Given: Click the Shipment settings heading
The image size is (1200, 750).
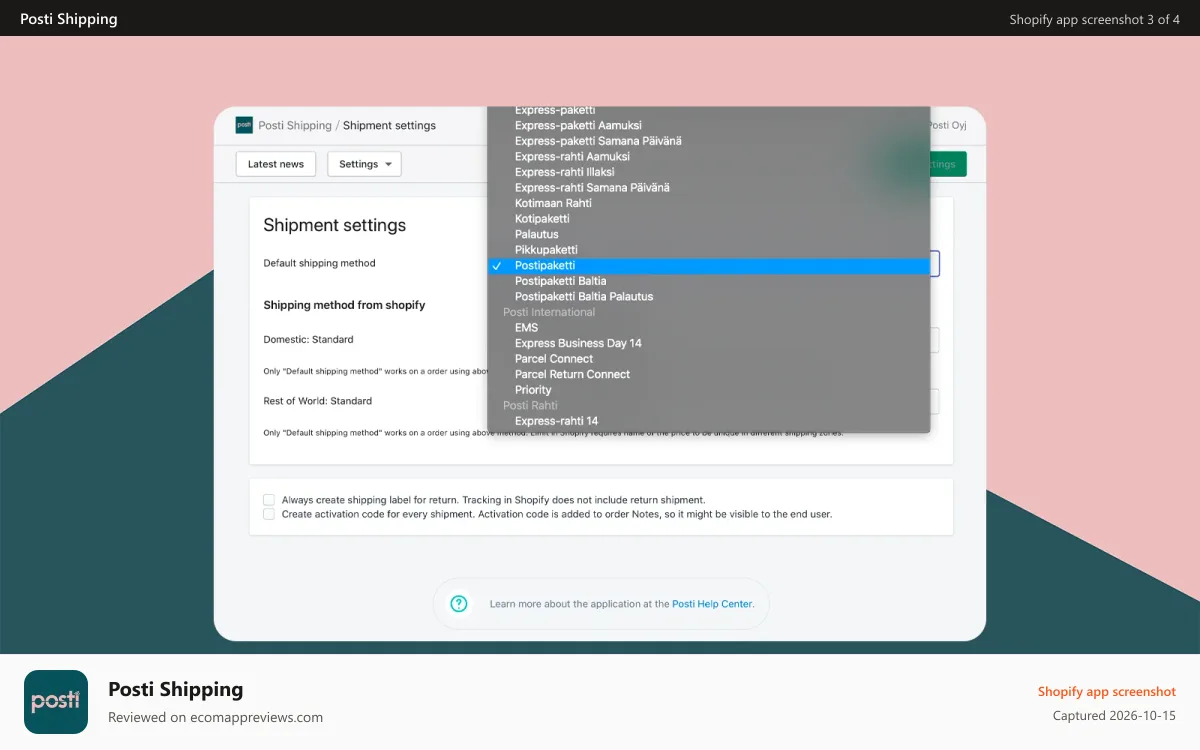Looking at the screenshot, I should click(334, 225).
